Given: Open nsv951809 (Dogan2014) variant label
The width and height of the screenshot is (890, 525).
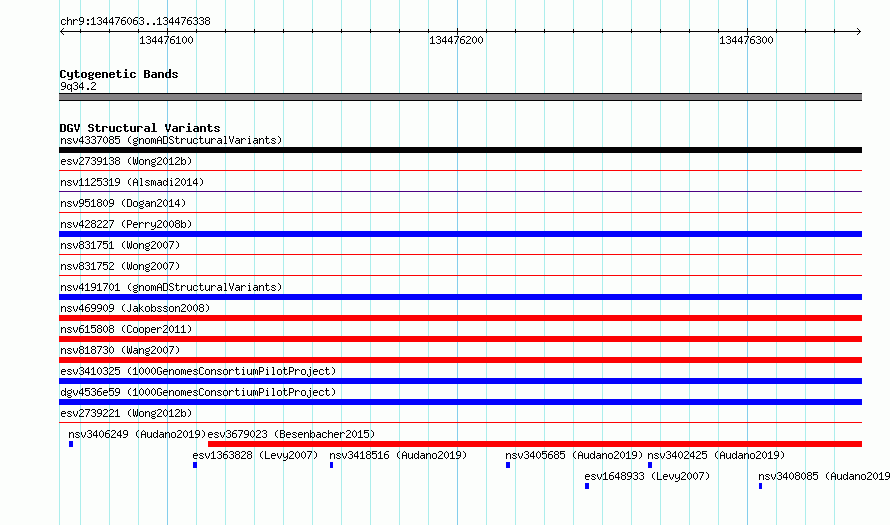Looking at the screenshot, I should click(x=123, y=203).
